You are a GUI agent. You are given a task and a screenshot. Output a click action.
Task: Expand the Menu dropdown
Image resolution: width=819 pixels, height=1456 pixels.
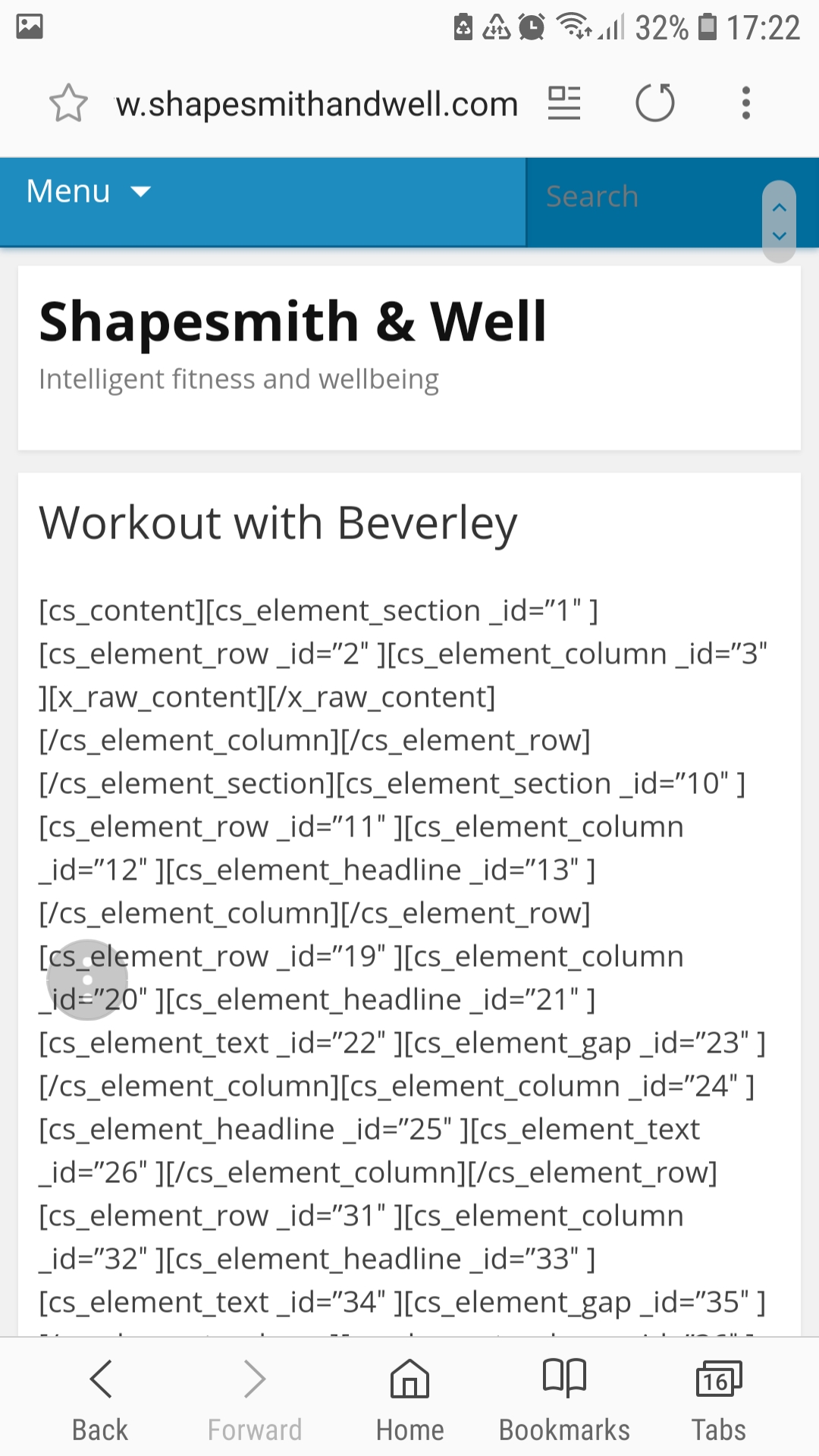coord(88,191)
